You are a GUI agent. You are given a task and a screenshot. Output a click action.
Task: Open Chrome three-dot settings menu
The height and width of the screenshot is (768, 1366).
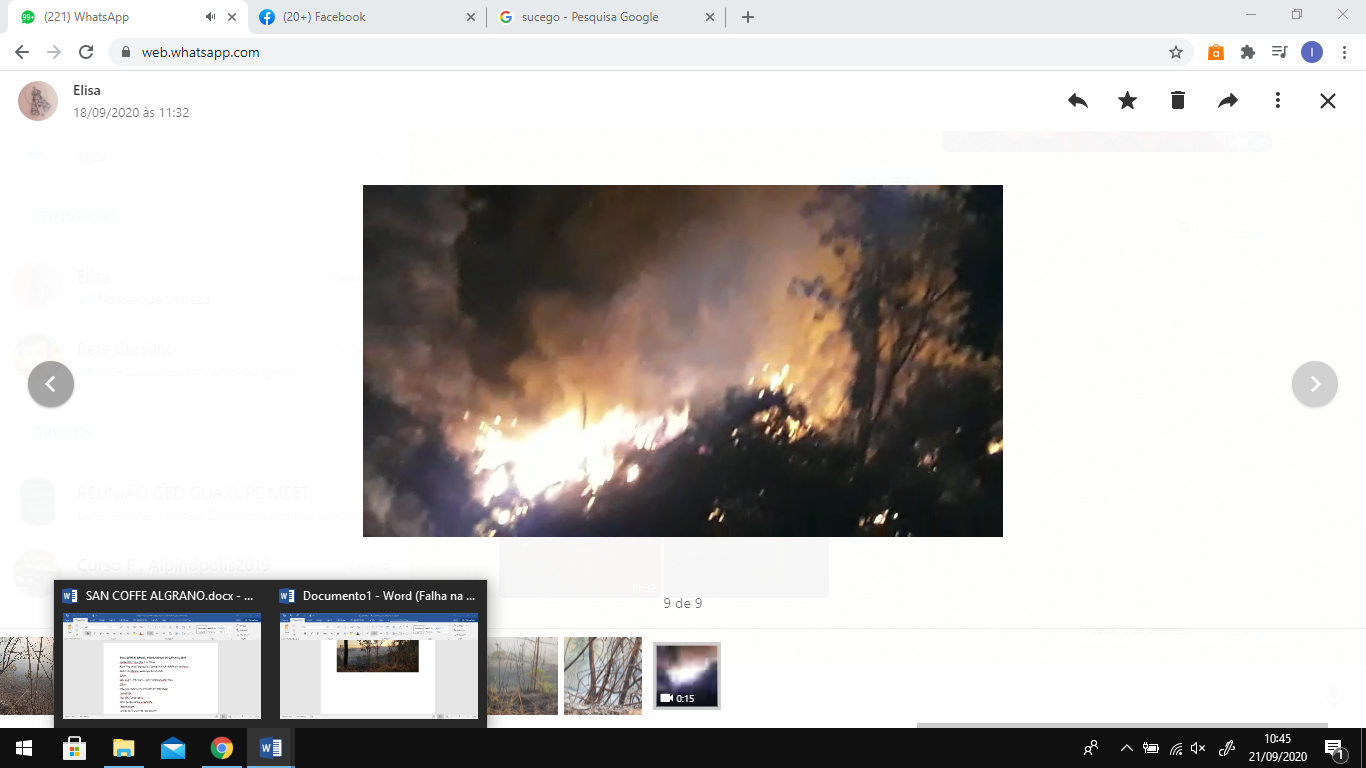1343,52
